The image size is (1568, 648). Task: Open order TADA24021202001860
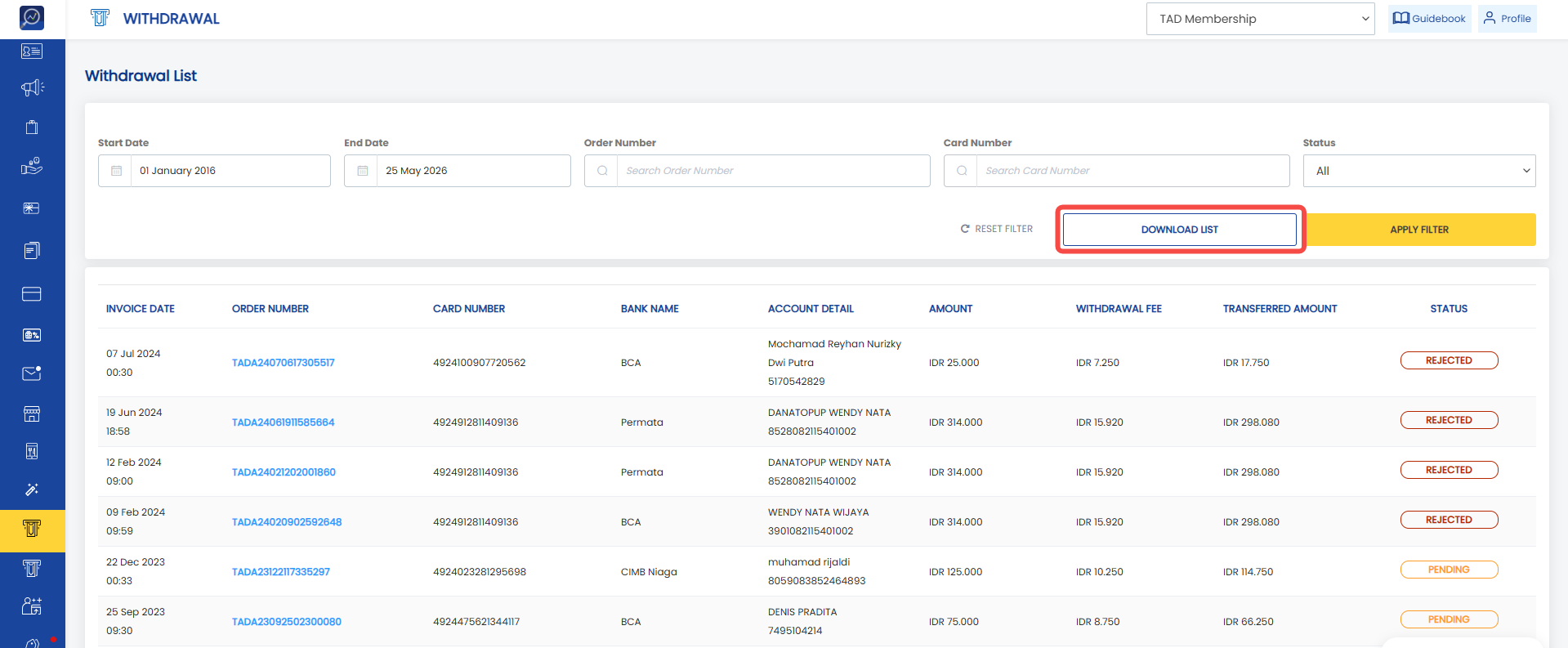[284, 472]
